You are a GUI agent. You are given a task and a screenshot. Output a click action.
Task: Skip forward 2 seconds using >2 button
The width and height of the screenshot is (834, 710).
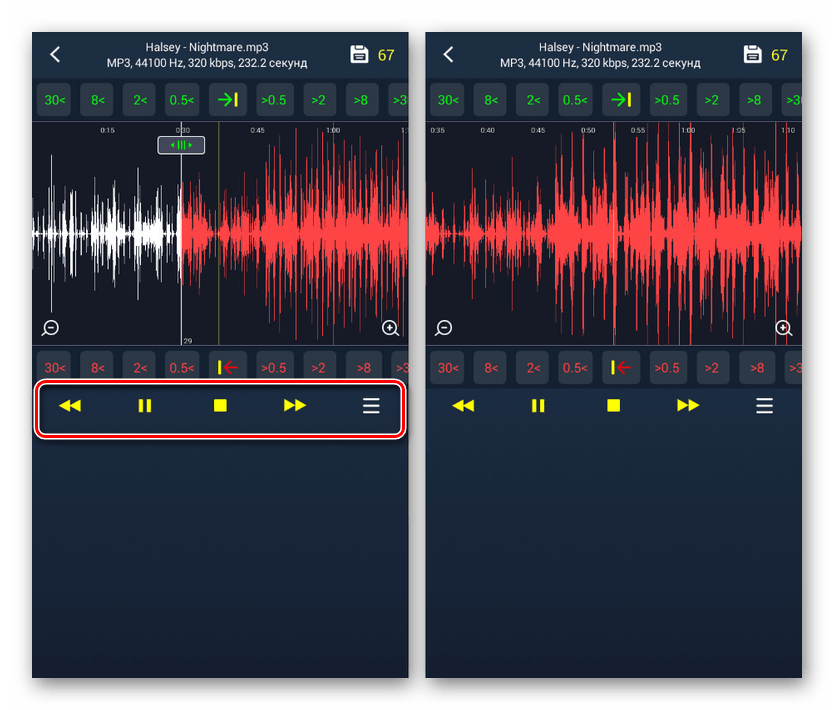click(317, 100)
